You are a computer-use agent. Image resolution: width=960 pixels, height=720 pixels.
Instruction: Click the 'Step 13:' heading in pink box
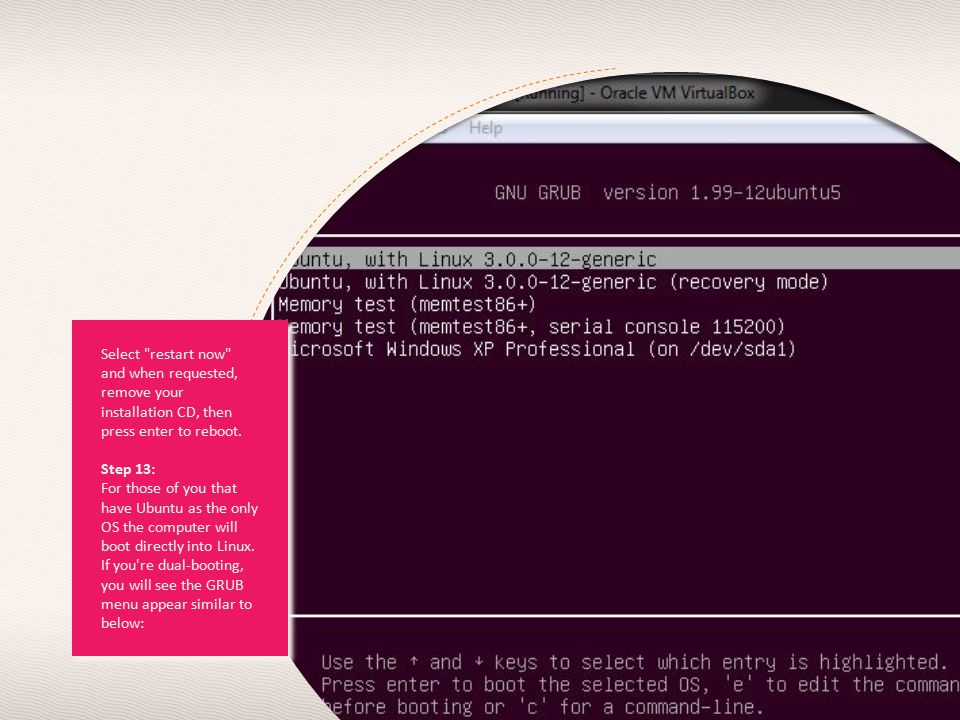click(x=128, y=469)
